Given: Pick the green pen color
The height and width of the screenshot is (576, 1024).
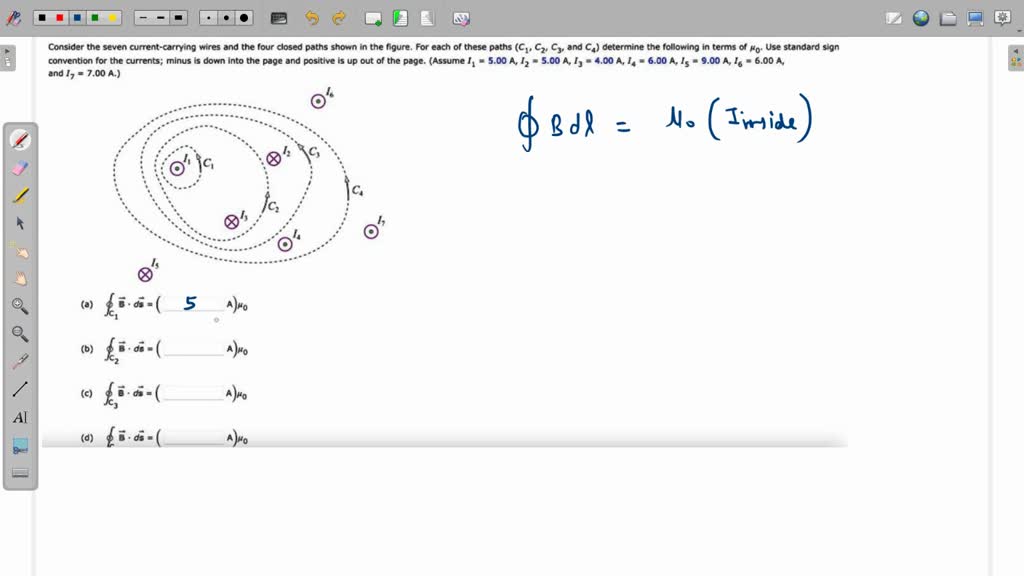Looking at the screenshot, I should pyautogui.click(x=95, y=18).
